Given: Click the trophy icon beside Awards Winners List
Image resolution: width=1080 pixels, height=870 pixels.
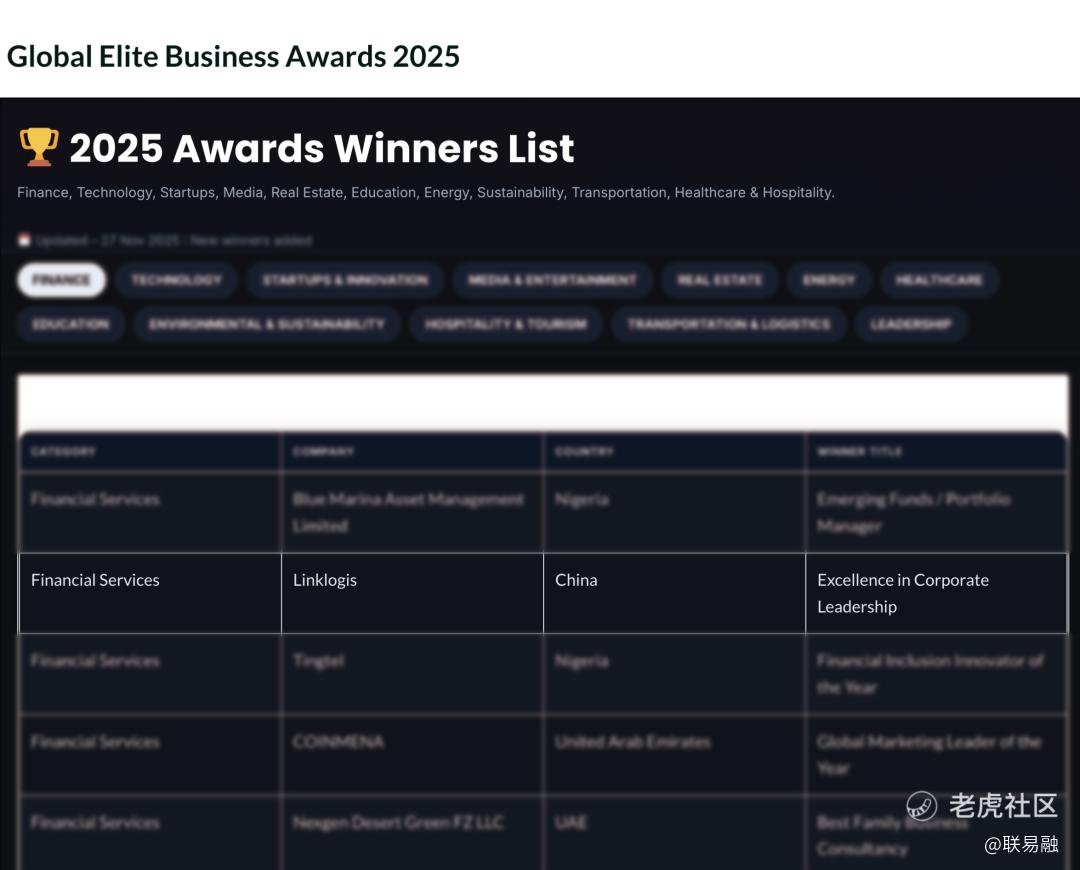Looking at the screenshot, I should coord(39,147).
